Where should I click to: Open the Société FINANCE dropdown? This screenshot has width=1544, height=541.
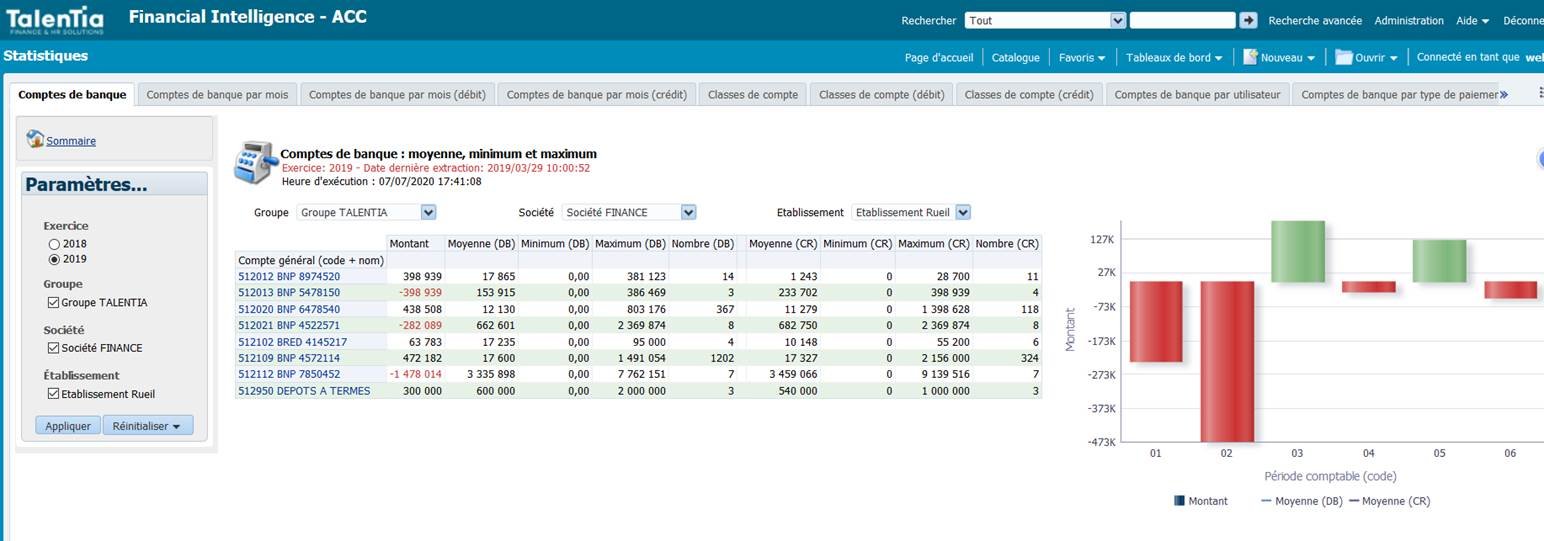(688, 212)
